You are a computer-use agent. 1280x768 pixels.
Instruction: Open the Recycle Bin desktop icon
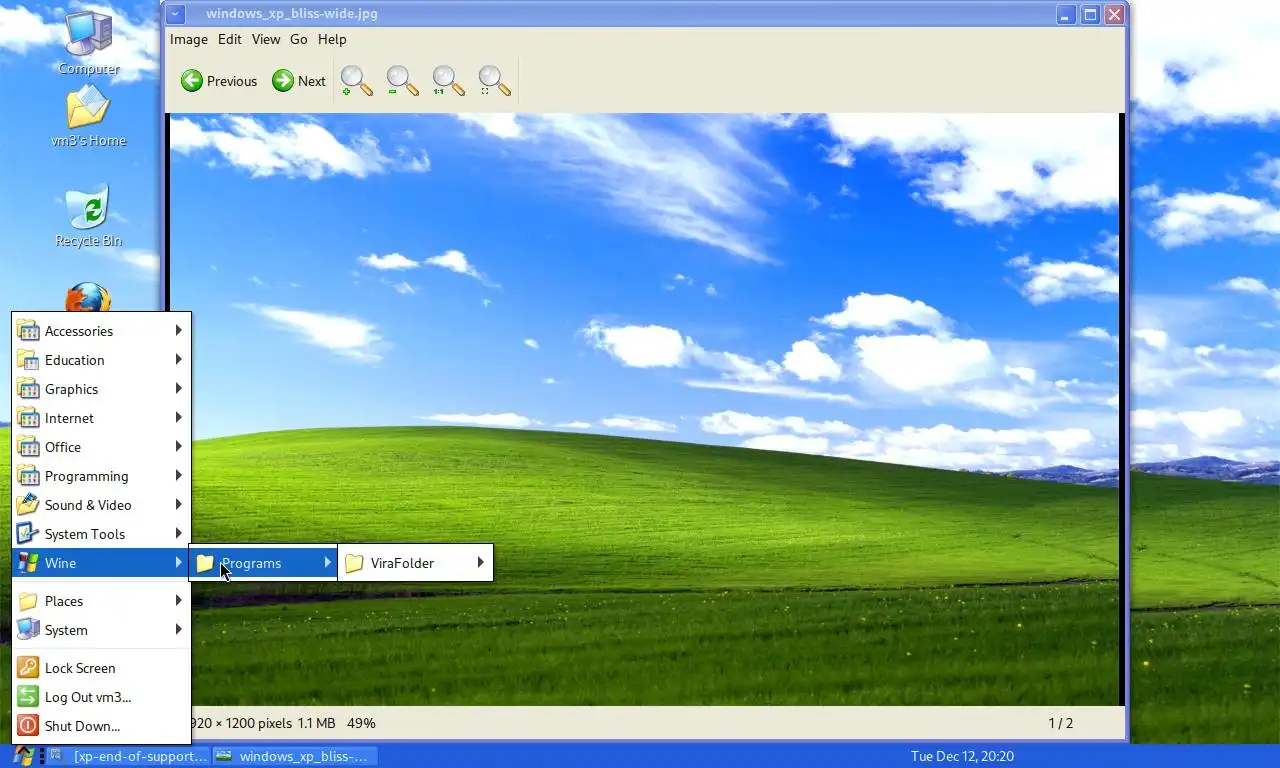click(89, 215)
